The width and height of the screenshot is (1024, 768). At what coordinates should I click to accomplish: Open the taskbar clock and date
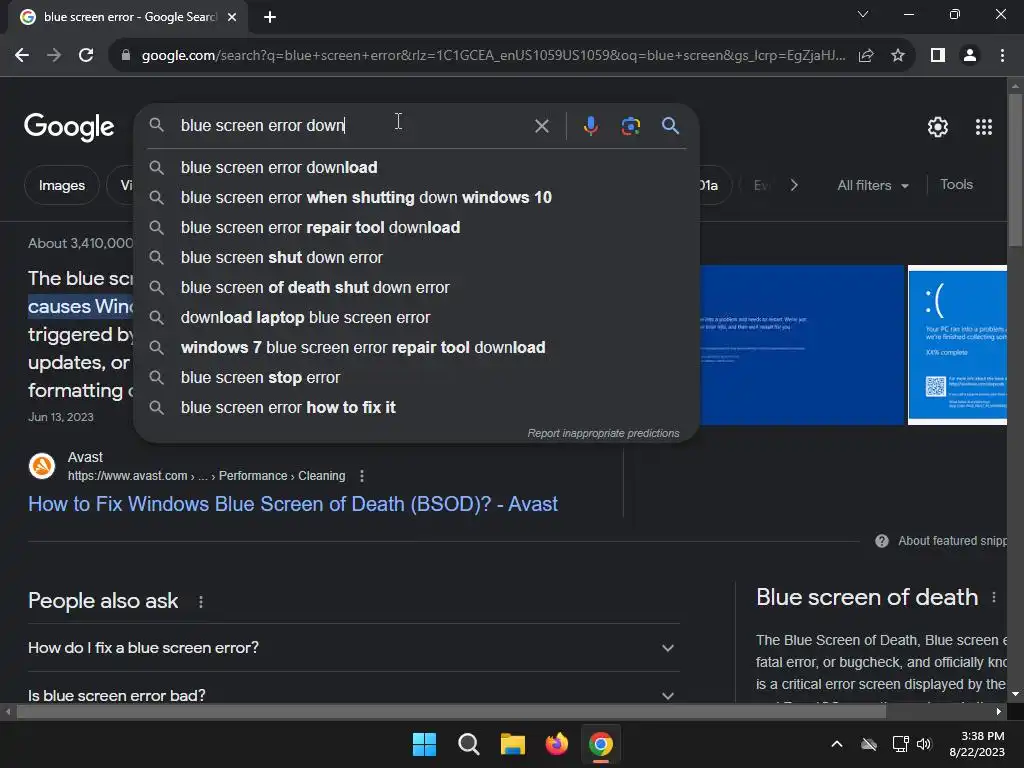pos(977,744)
